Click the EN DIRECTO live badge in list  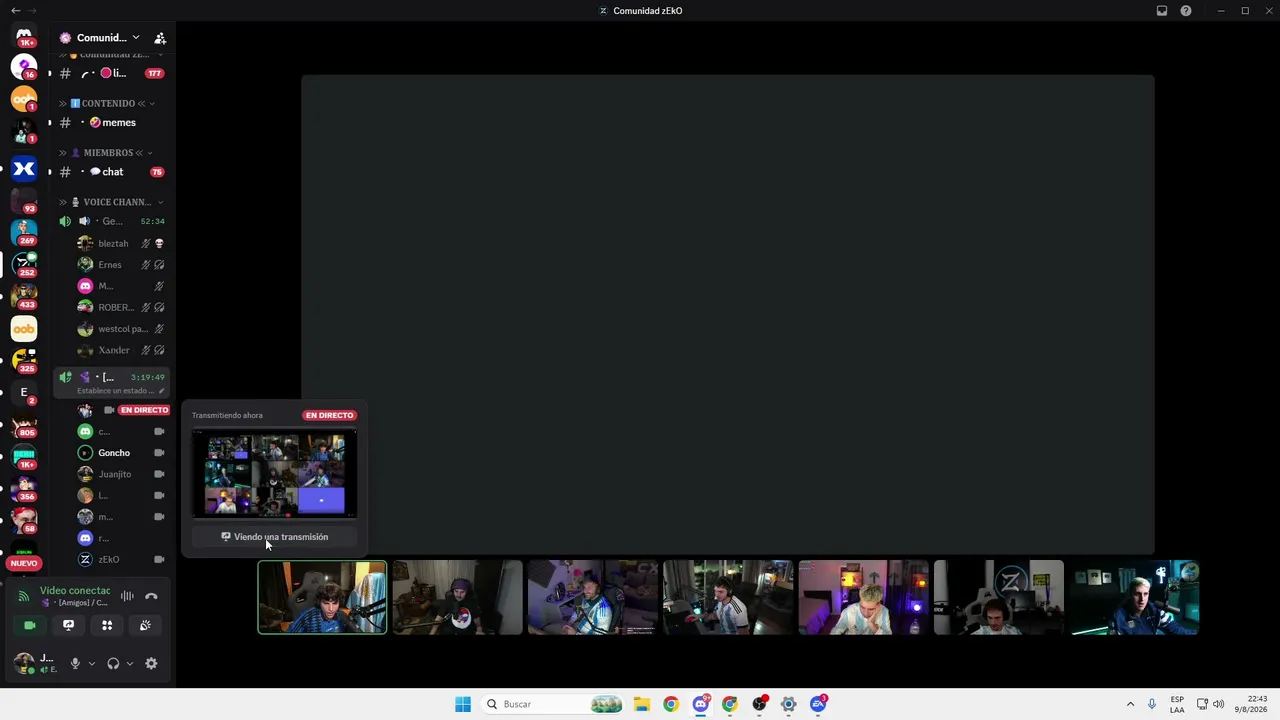144,410
